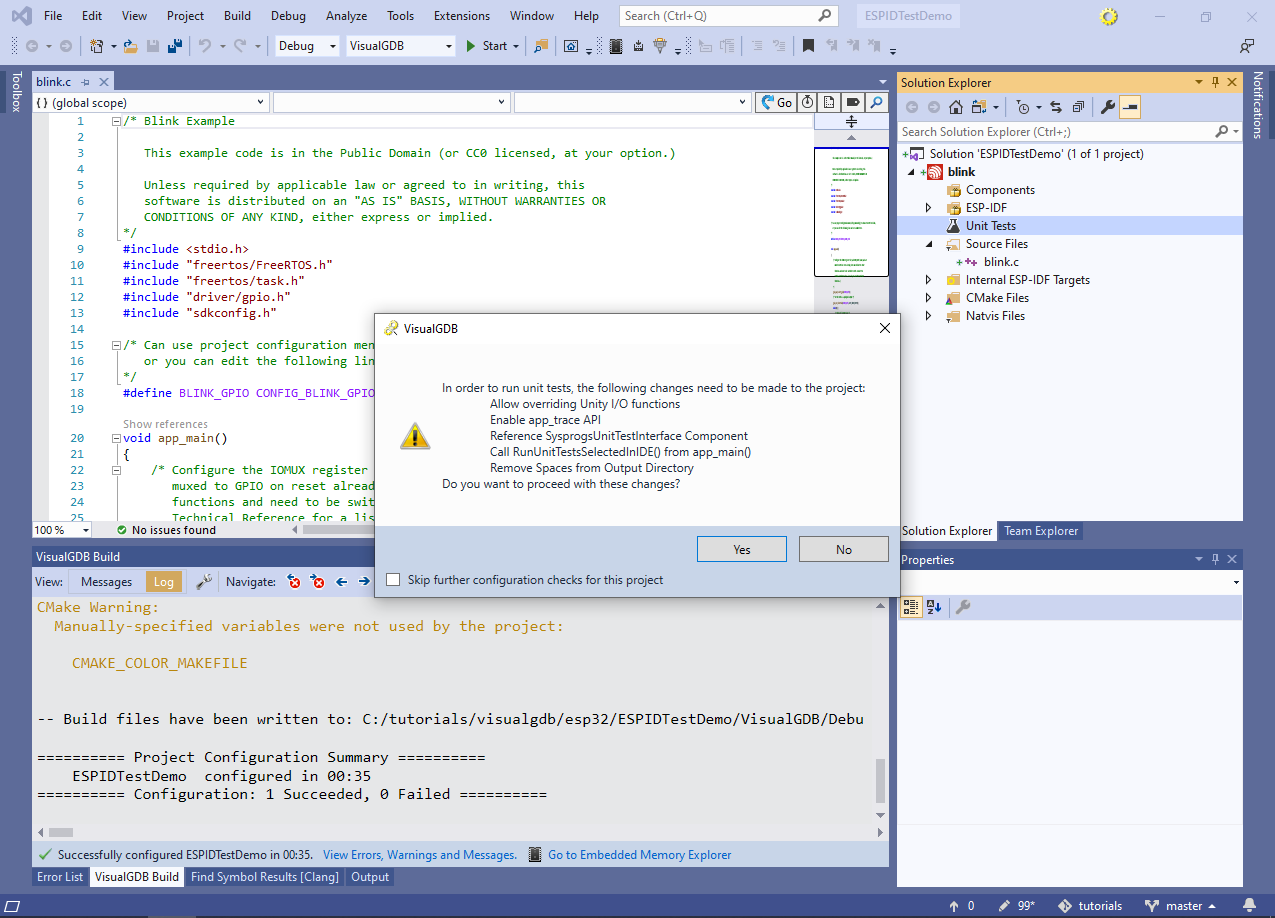Click Sync with Active Document icon
1275x918 pixels.
[1055, 107]
